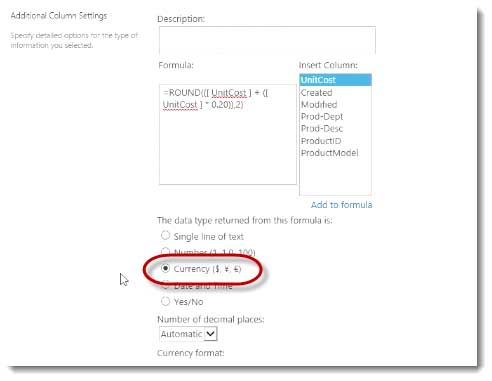Image resolution: width=492 pixels, height=381 pixels.
Task: Select ProductModel in Insert Column list
Action: [335, 153]
